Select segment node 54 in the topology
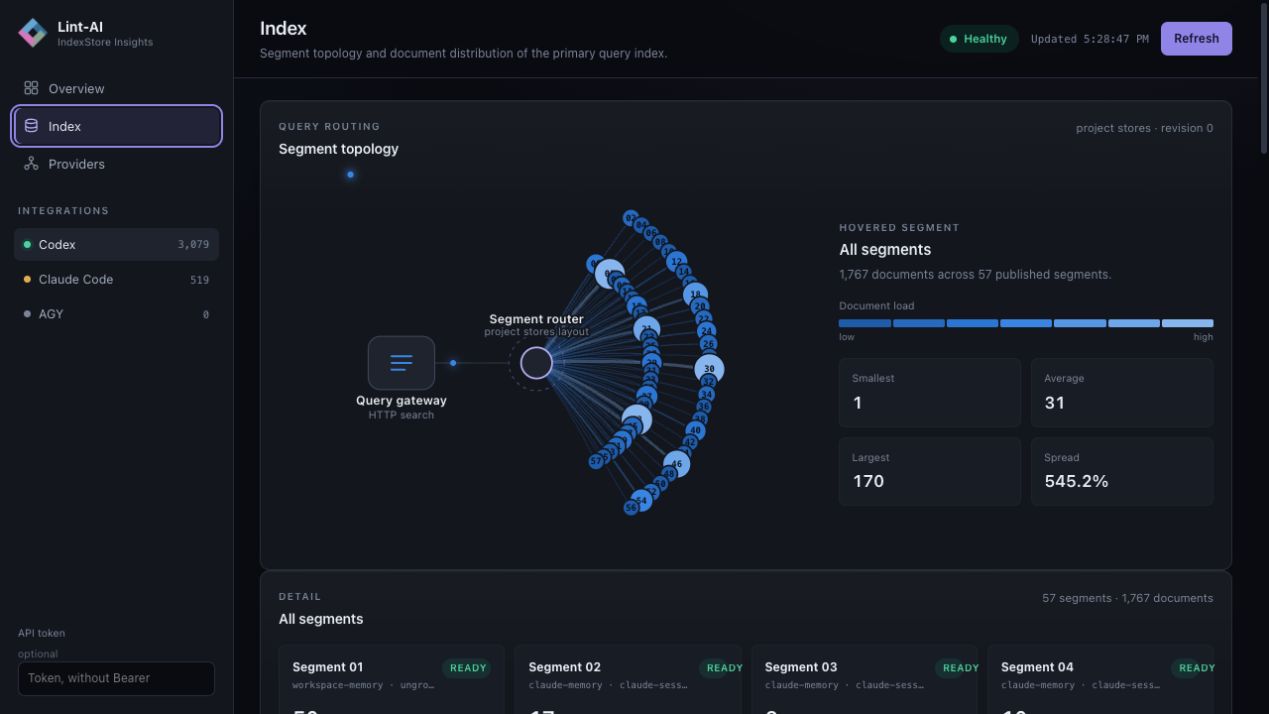 tap(641, 500)
